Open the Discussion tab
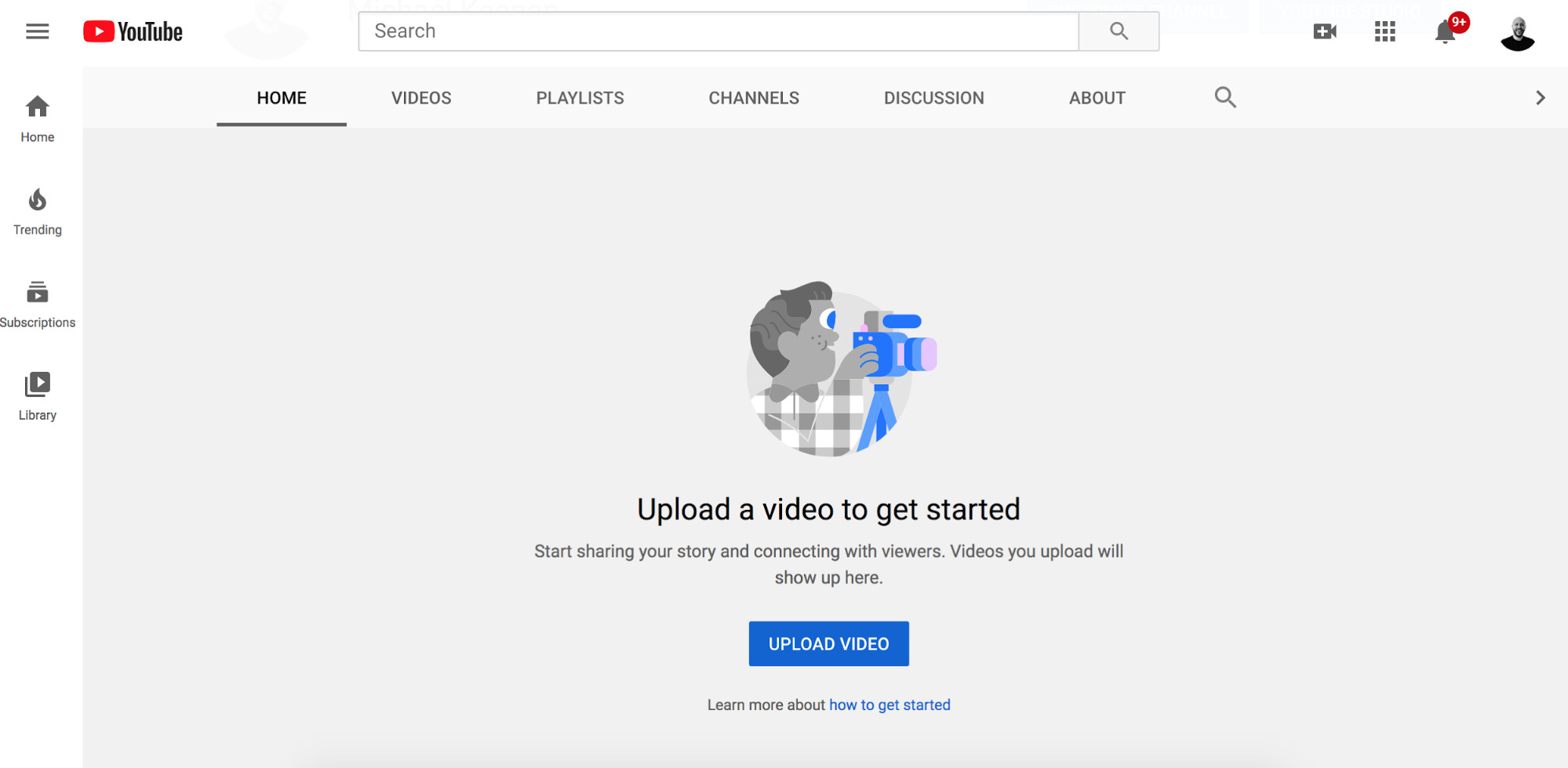1568x768 pixels. click(x=933, y=98)
